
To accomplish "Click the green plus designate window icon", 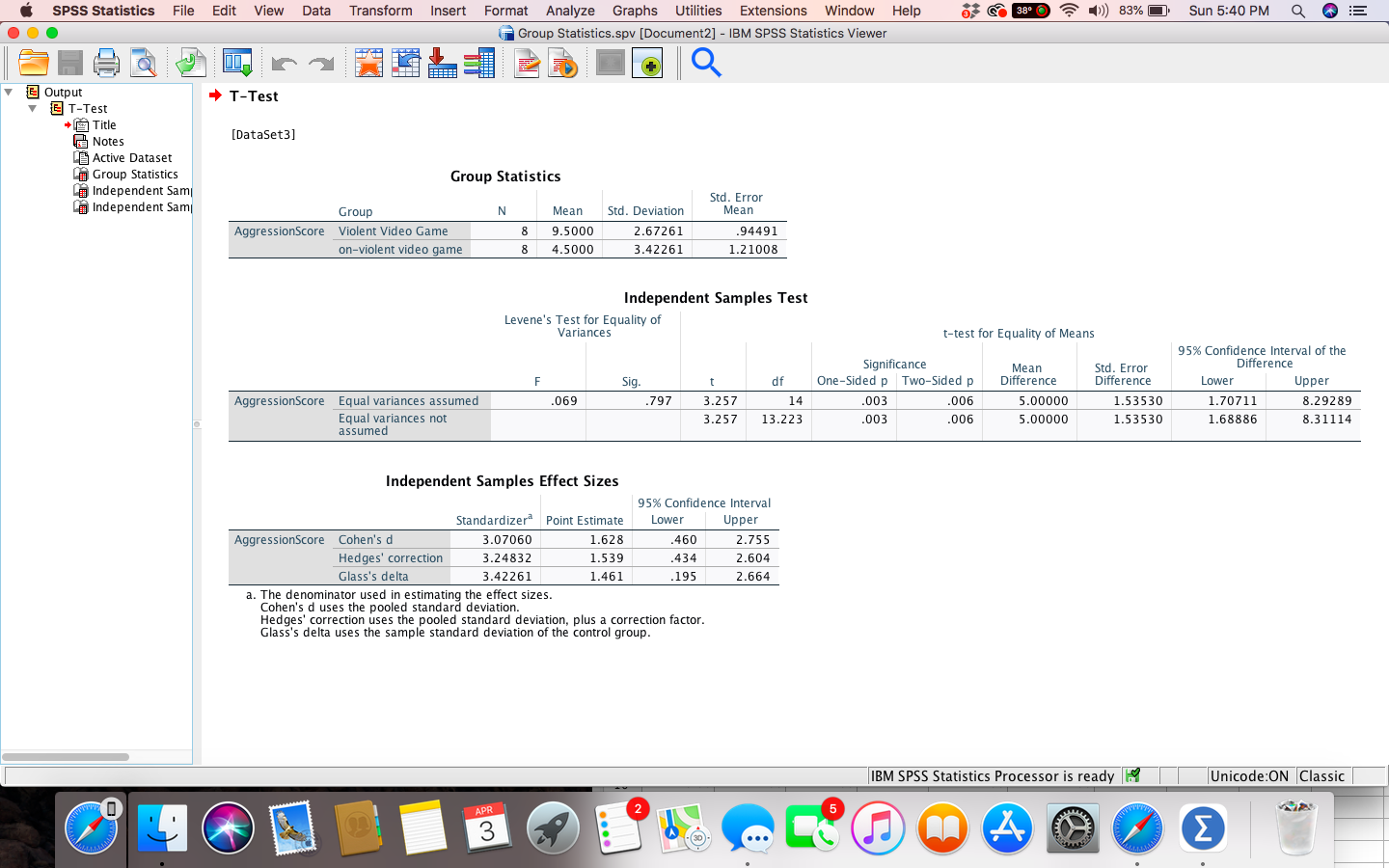I will point(647,64).
